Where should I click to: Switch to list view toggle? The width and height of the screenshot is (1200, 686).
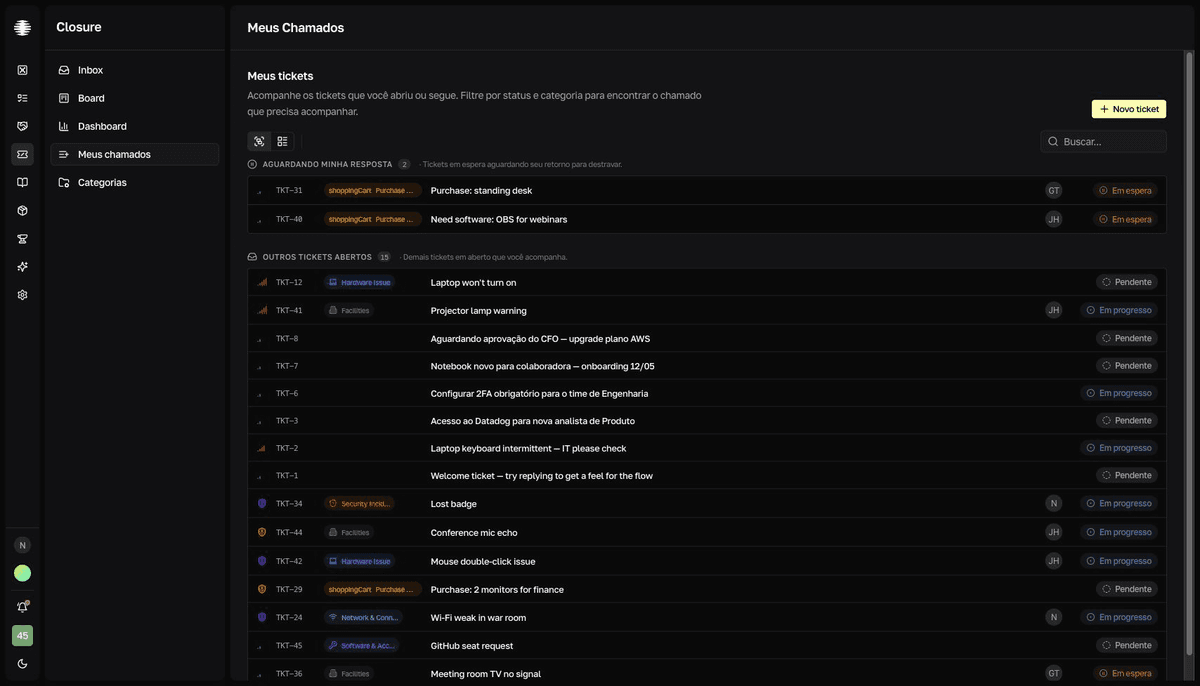pyautogui.click(x=282, y=142)
